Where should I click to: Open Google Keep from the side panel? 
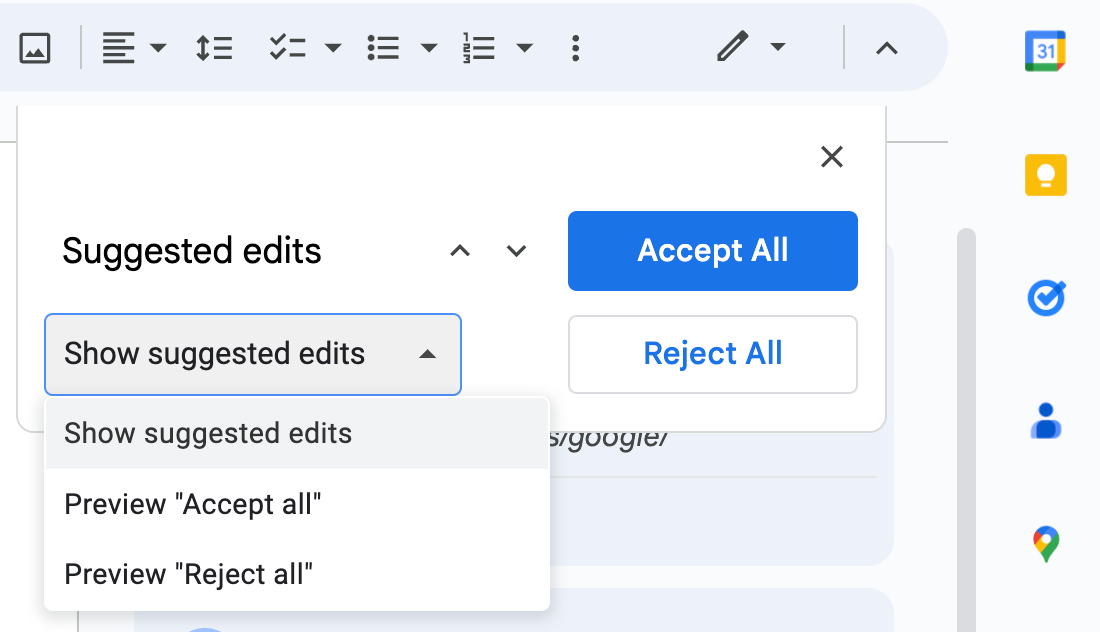pos(1045,175)
